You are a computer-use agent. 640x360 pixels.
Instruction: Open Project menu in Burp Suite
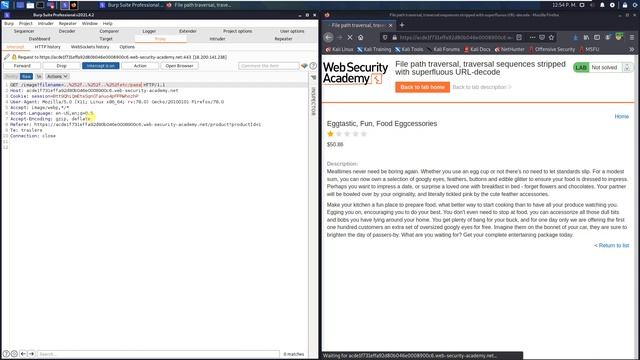[25, 23]
